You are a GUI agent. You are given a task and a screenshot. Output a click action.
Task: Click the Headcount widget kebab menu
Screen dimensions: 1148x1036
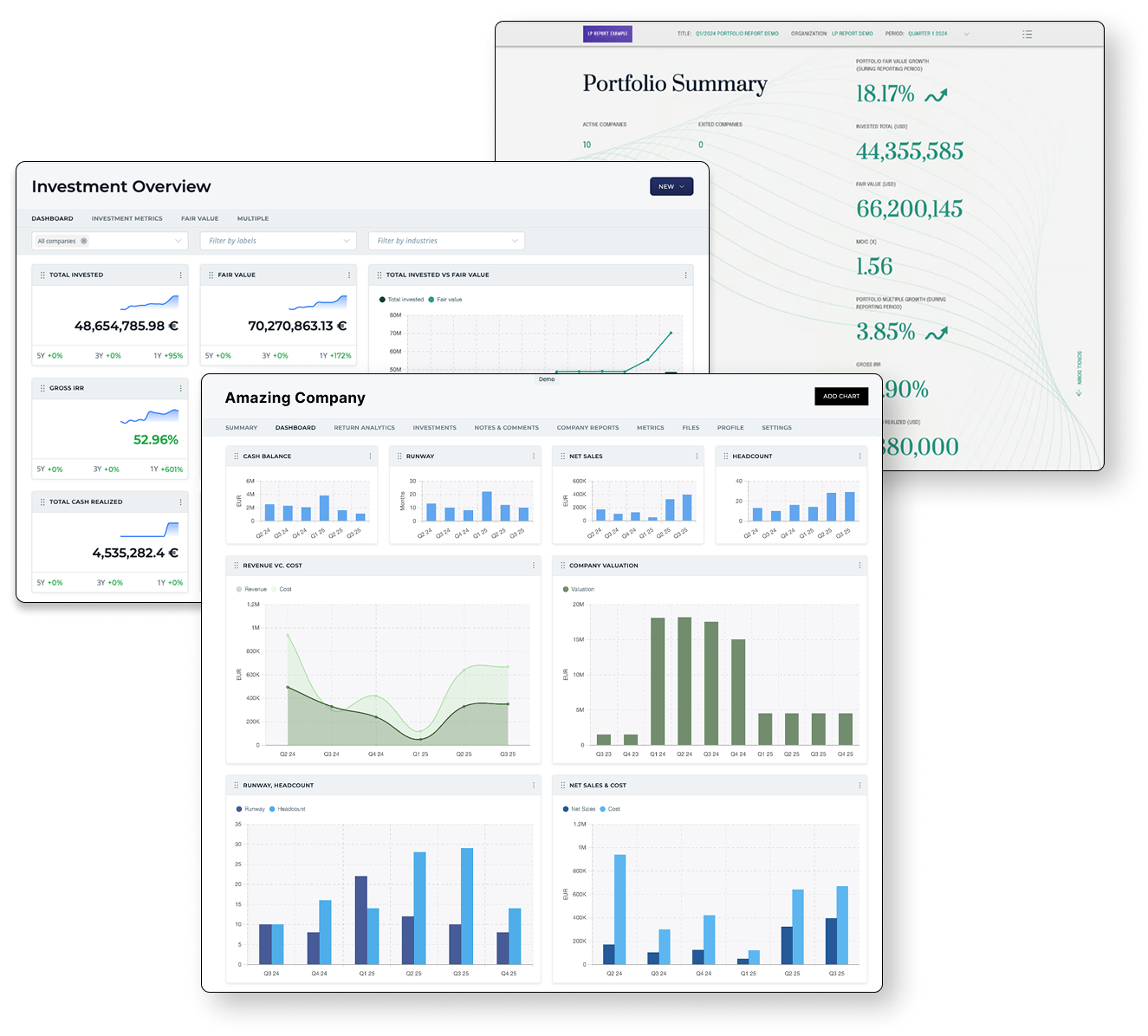coord(859,456)
